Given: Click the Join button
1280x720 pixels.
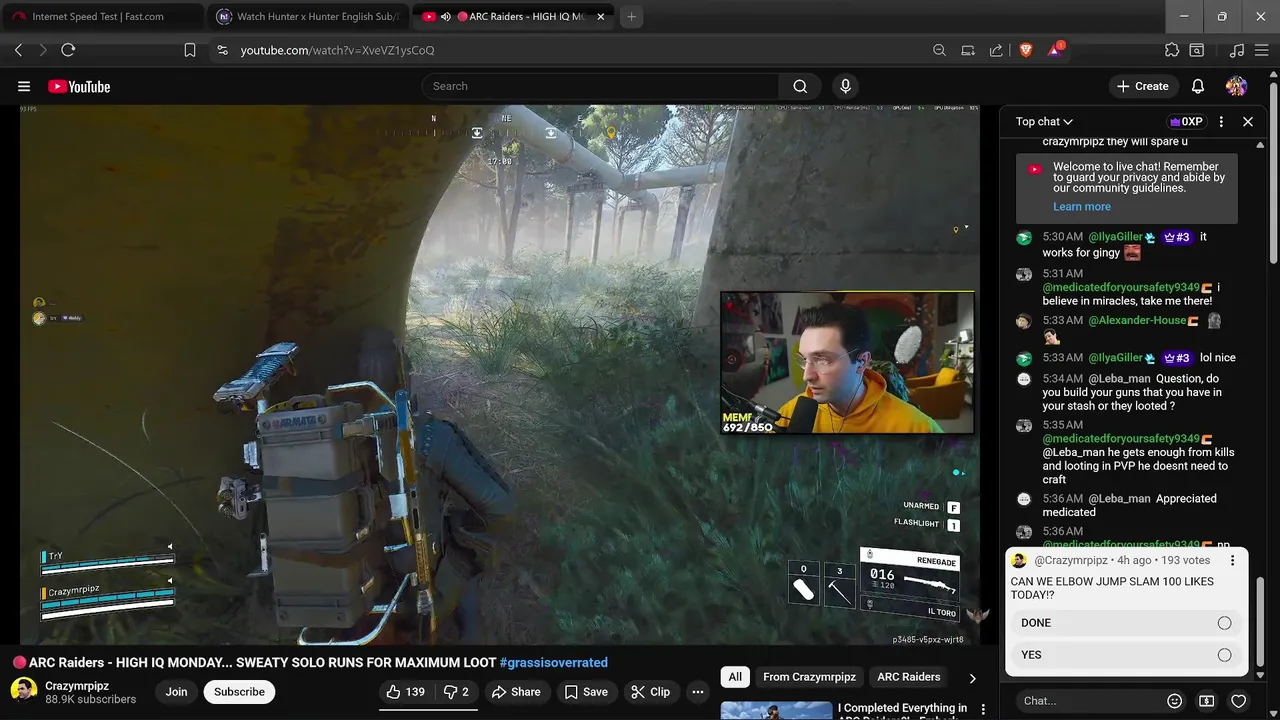Looking at the screenshot, I should coord(176,692).
